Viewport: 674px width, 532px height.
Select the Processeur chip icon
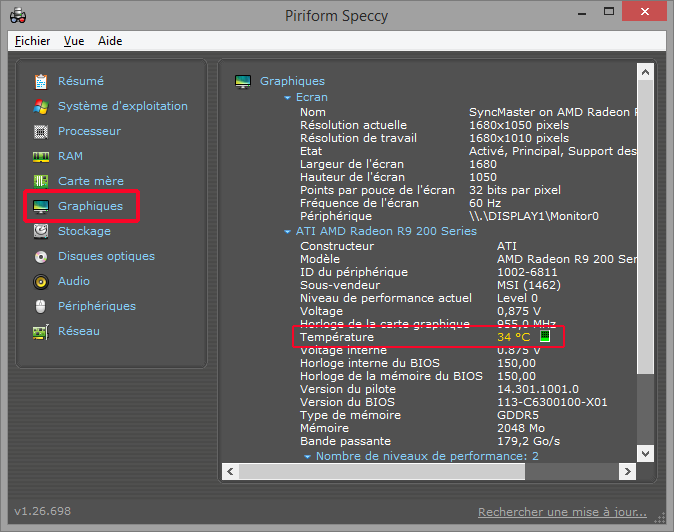(41, 131)
